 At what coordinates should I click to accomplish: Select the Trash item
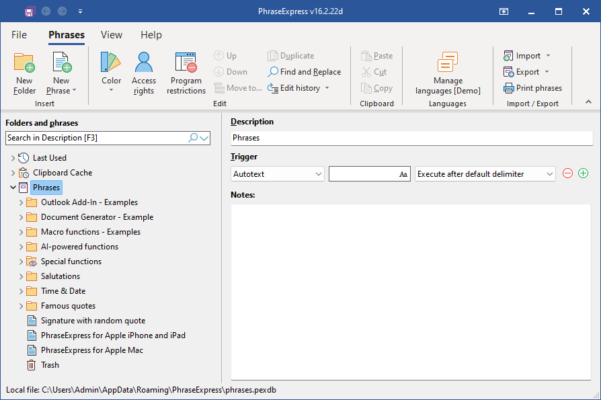(50, 365)
